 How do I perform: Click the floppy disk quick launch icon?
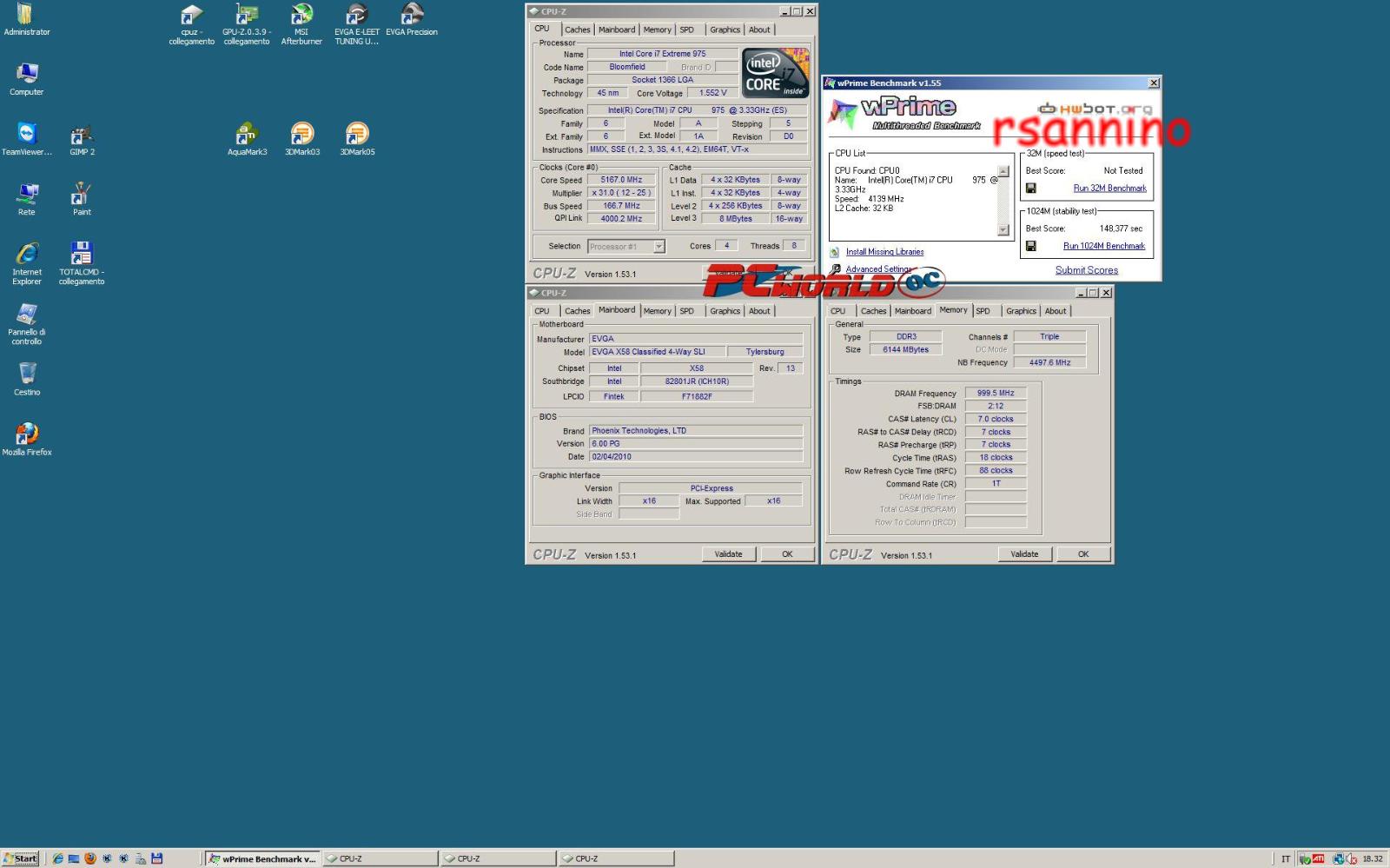tap(157, 858)
